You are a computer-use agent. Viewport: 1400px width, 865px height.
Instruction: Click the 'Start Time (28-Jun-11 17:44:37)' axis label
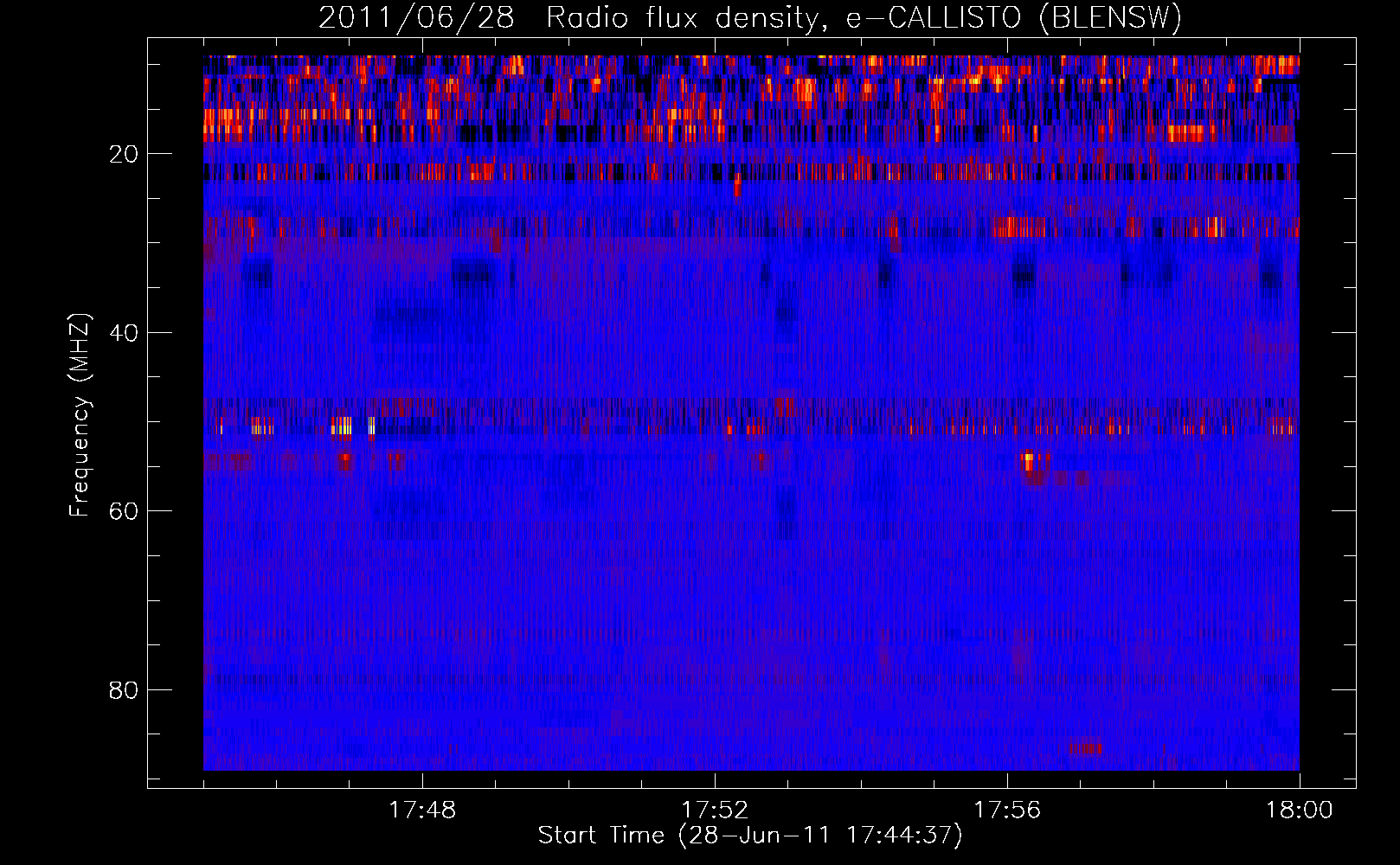click(x=750, y=836)
